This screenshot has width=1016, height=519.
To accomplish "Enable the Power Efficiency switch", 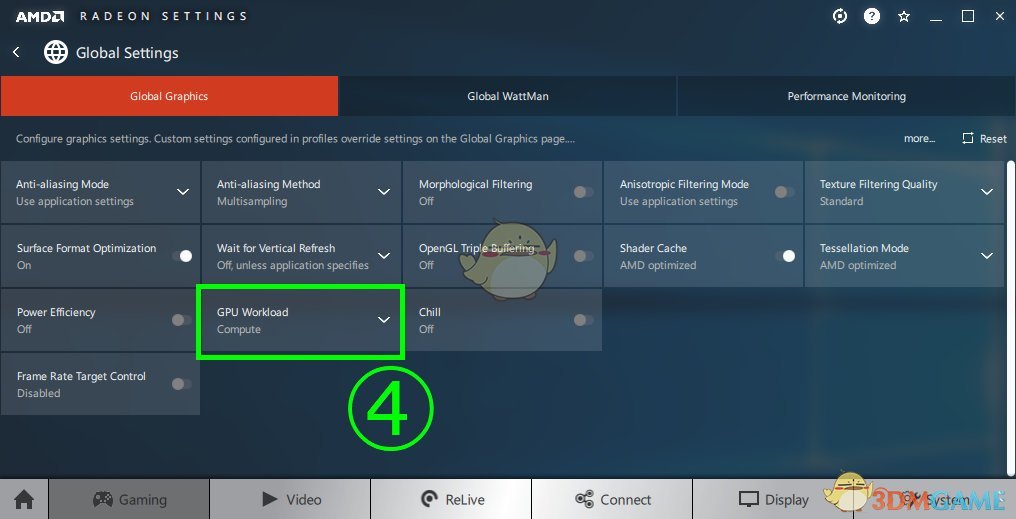I will [x=181, y=320].
